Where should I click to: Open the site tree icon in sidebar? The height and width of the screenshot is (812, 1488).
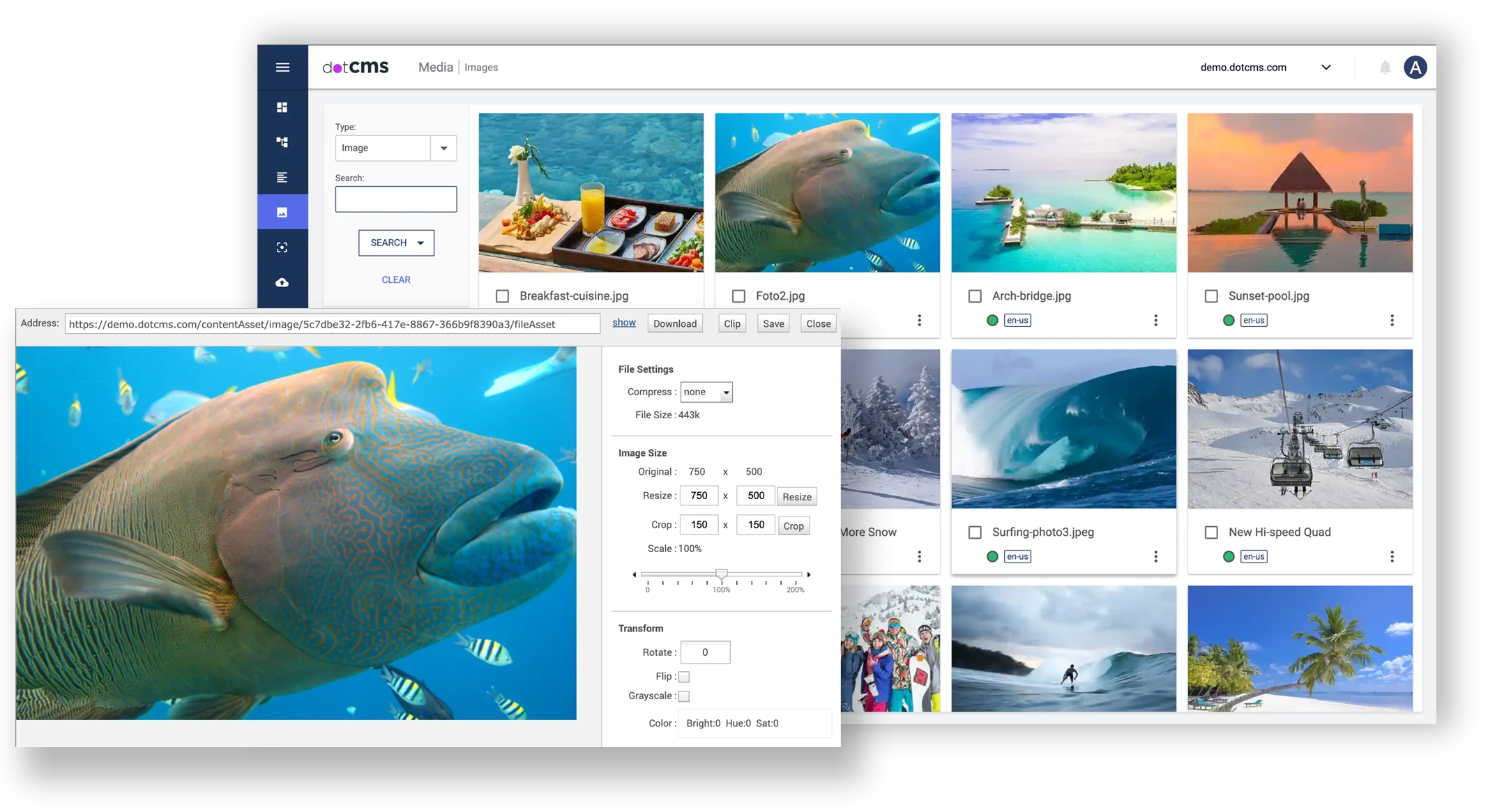pos(282,142)
